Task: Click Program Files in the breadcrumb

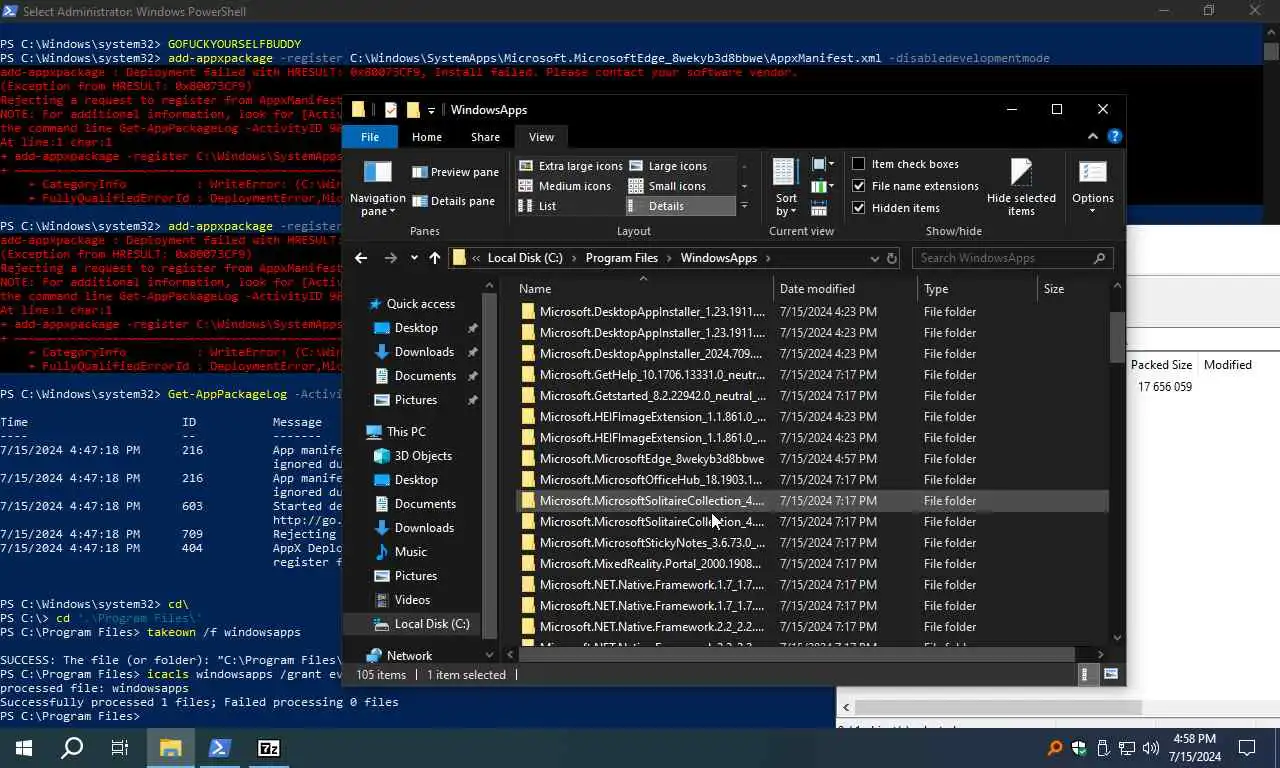Action: pos(622,258)
